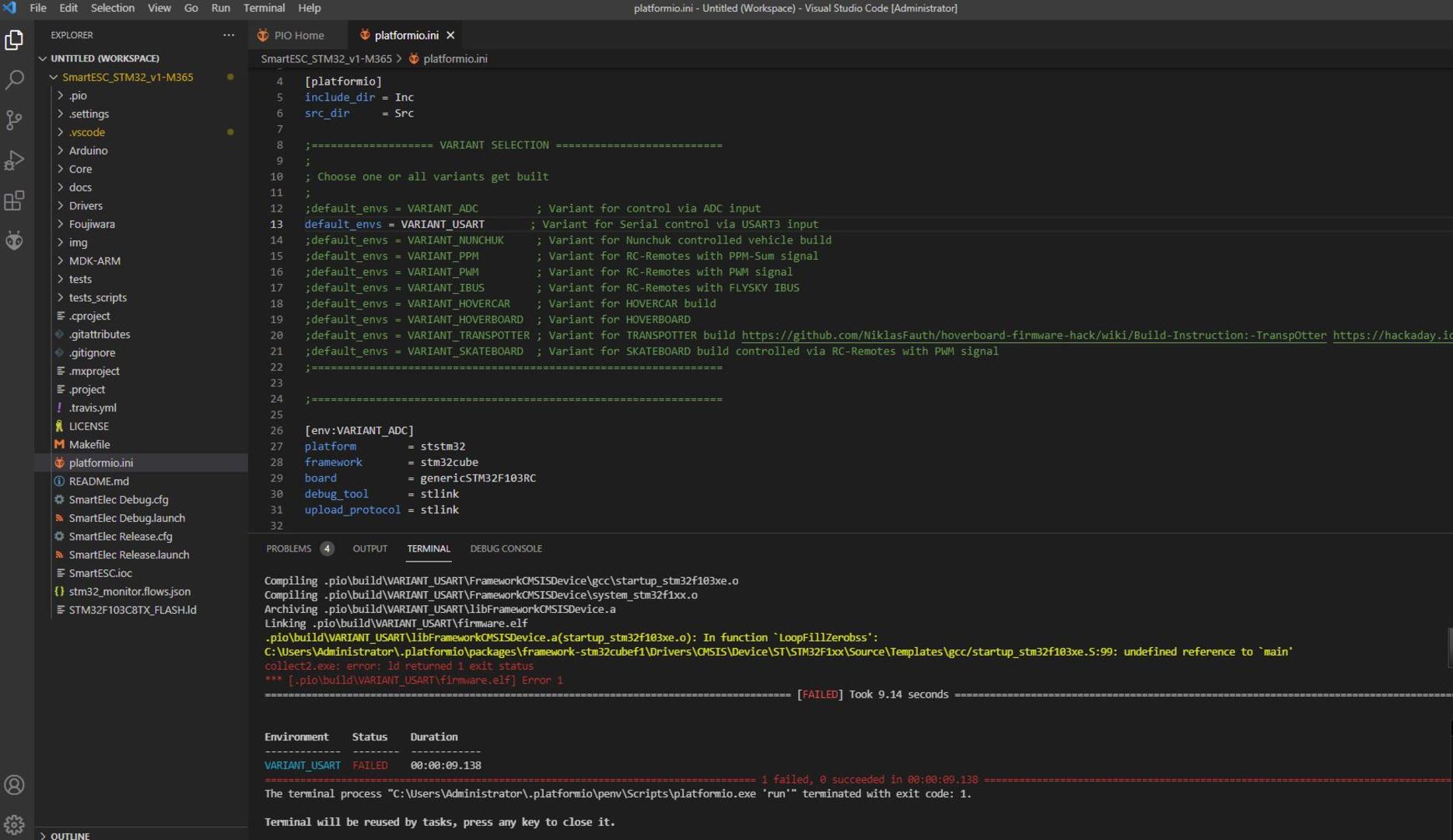Open the Explorer view in activity bar
This screenshot has width=1453, height=840.
(15, 40)
